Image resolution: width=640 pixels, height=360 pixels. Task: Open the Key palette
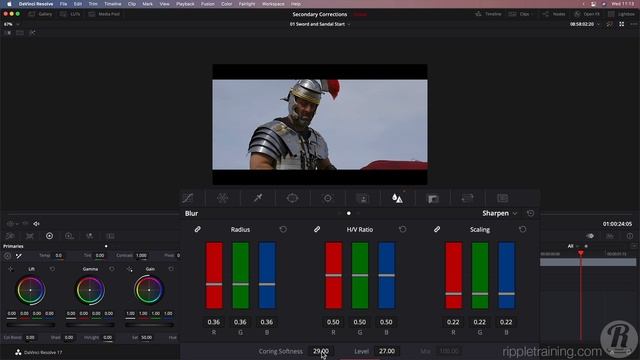[433, 198]
